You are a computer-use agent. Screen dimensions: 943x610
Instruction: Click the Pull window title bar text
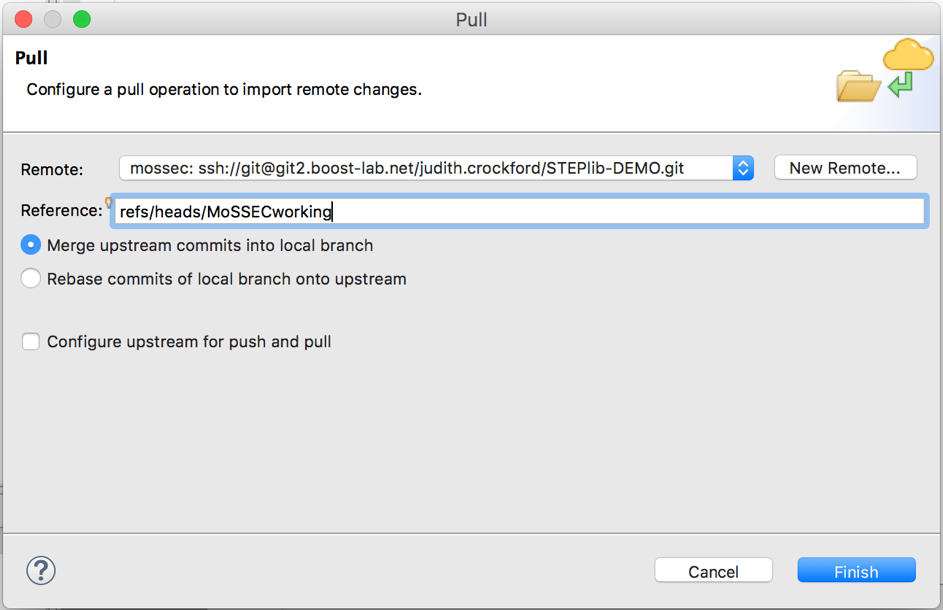[471, 19]
